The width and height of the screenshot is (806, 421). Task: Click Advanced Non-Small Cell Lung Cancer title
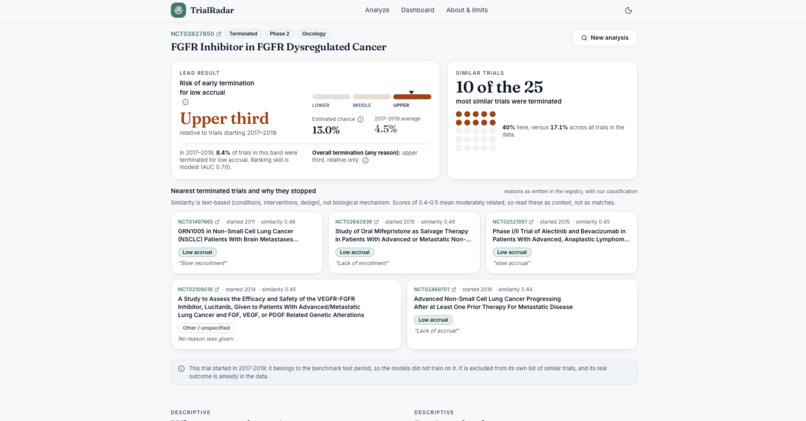[x=493, y=303]
